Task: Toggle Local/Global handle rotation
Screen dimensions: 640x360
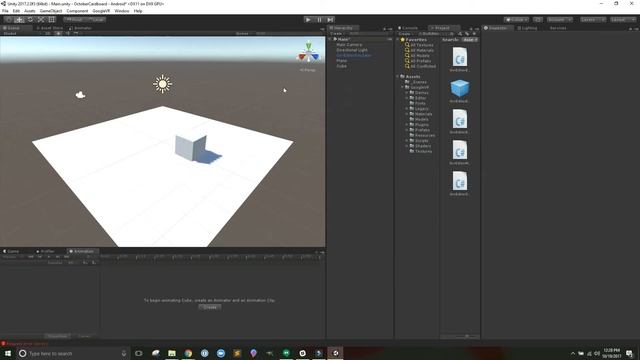Action: click(x=96, y=19)
